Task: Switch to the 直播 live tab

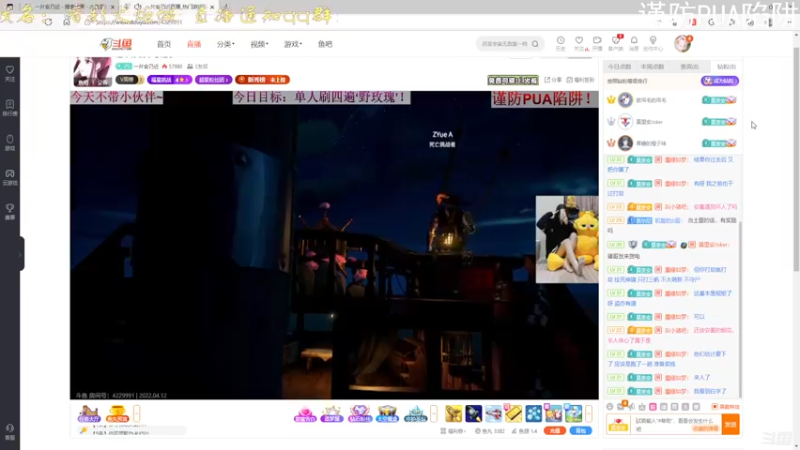Action: pyautogui.click(x=194, y=44)
